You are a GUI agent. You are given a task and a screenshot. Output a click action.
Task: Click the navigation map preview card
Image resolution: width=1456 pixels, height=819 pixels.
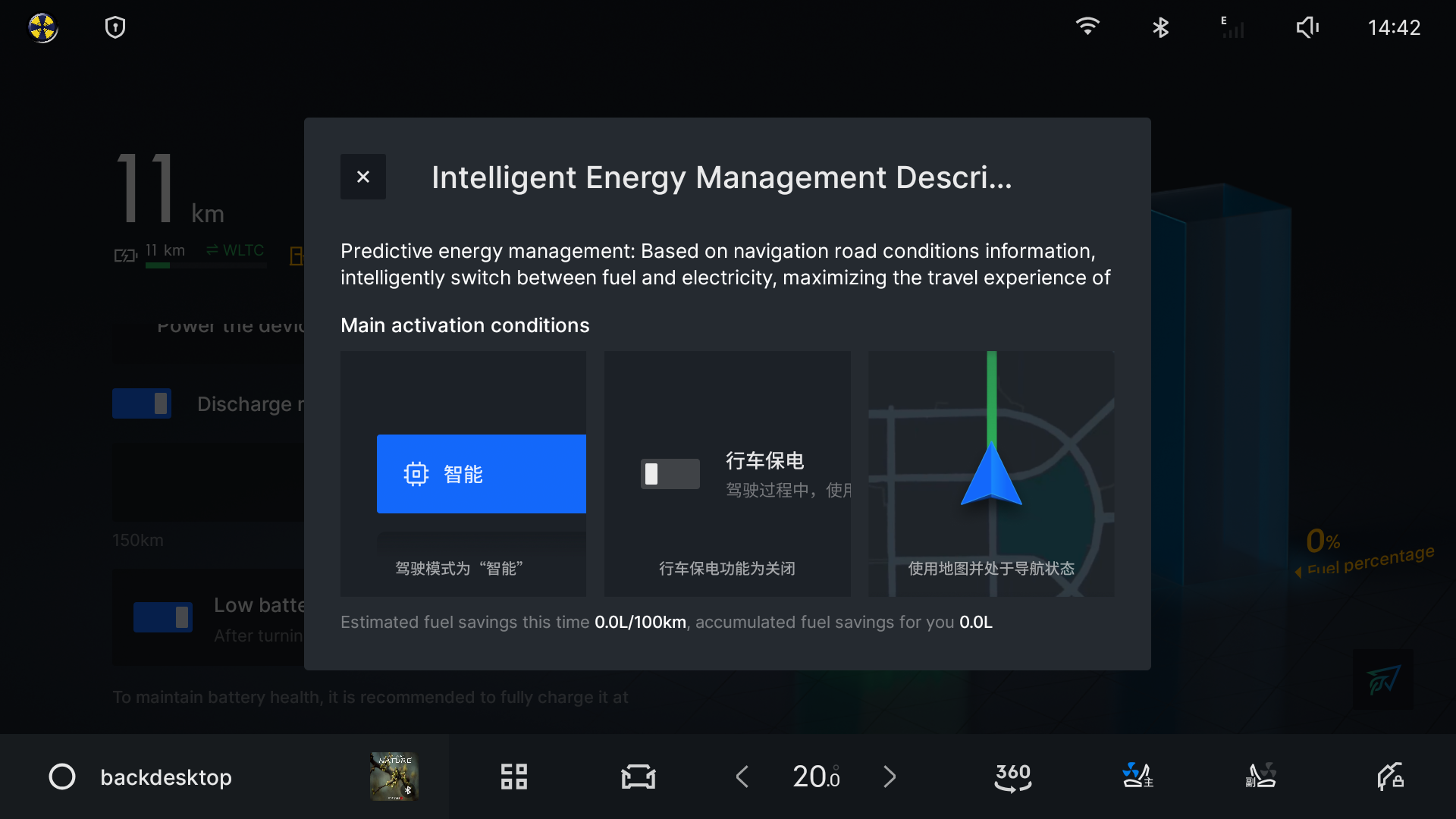pyautogui.click(x=991, y=473)
